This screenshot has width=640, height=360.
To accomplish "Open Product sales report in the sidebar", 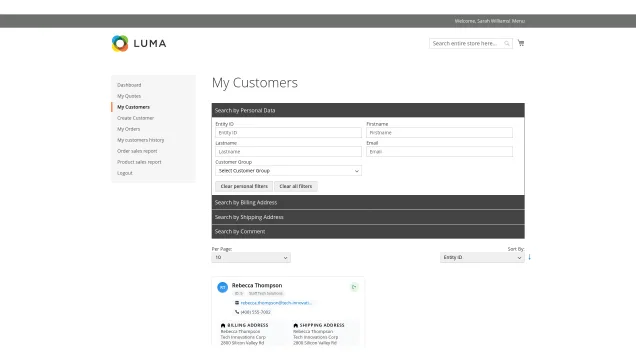I will point(139,162).
